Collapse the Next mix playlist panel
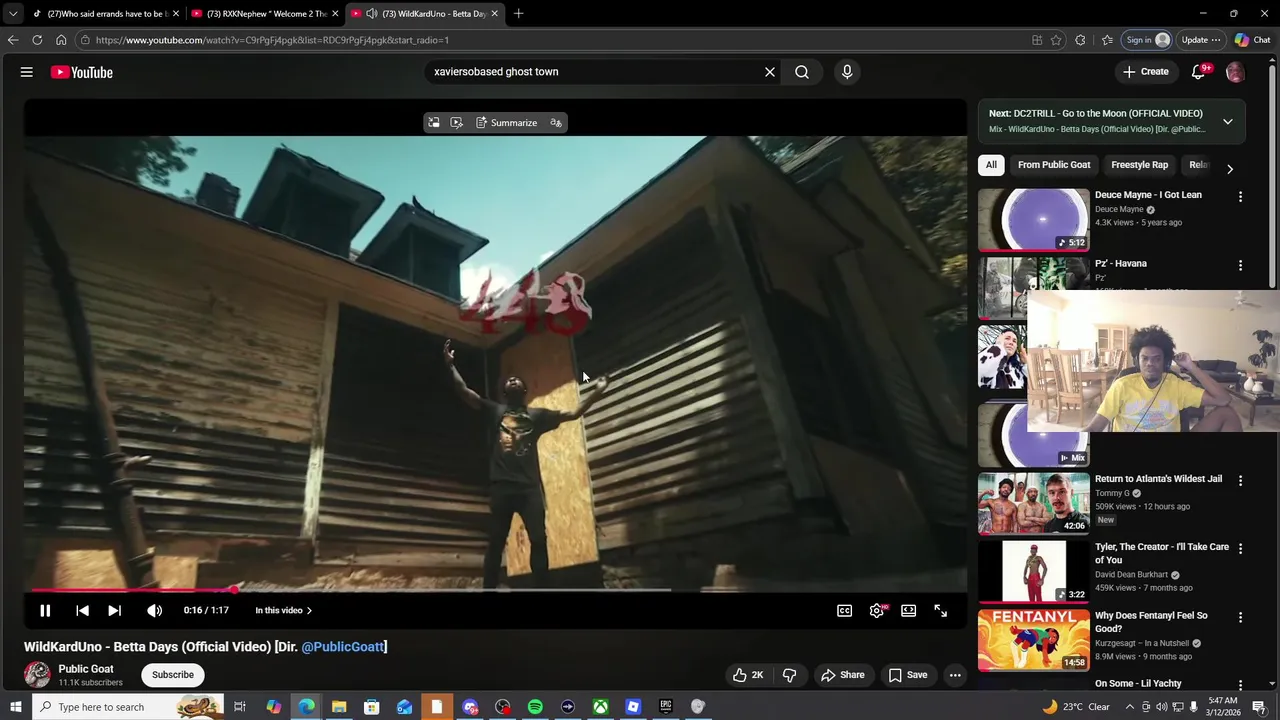 [1228, 122]
